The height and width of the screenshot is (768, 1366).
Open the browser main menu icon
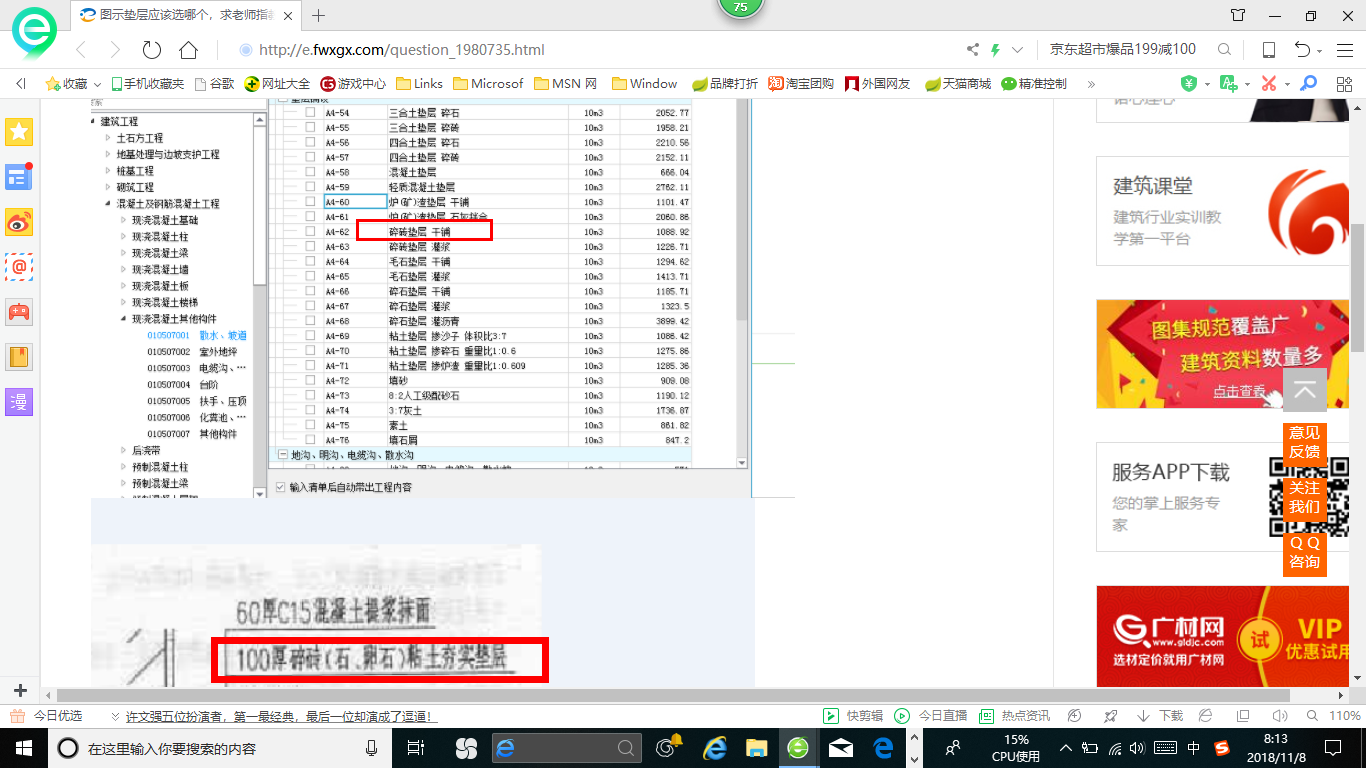tap(1344, 50)
